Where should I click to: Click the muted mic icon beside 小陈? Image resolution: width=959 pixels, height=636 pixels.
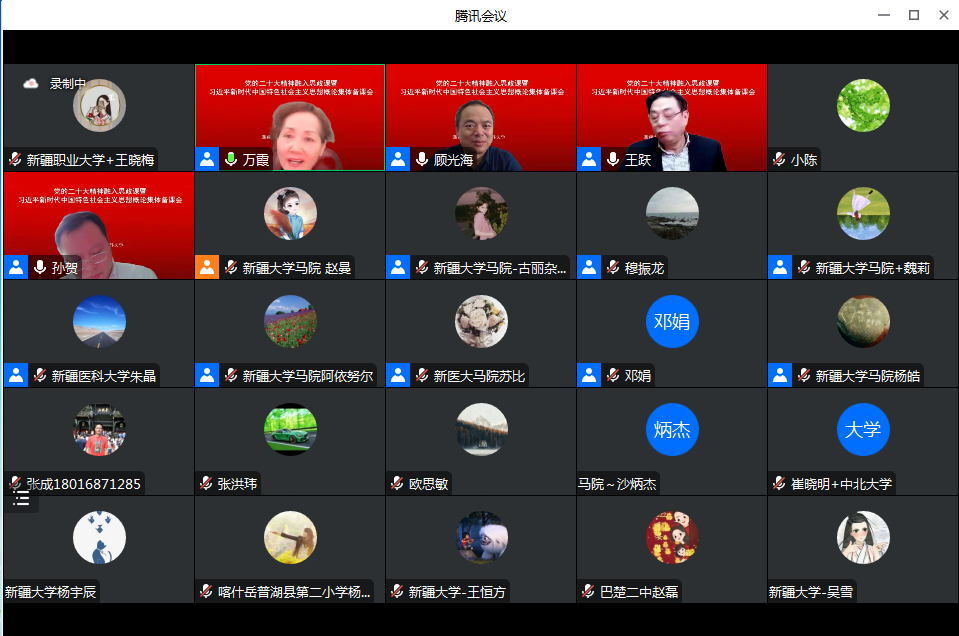pos(779,159)
